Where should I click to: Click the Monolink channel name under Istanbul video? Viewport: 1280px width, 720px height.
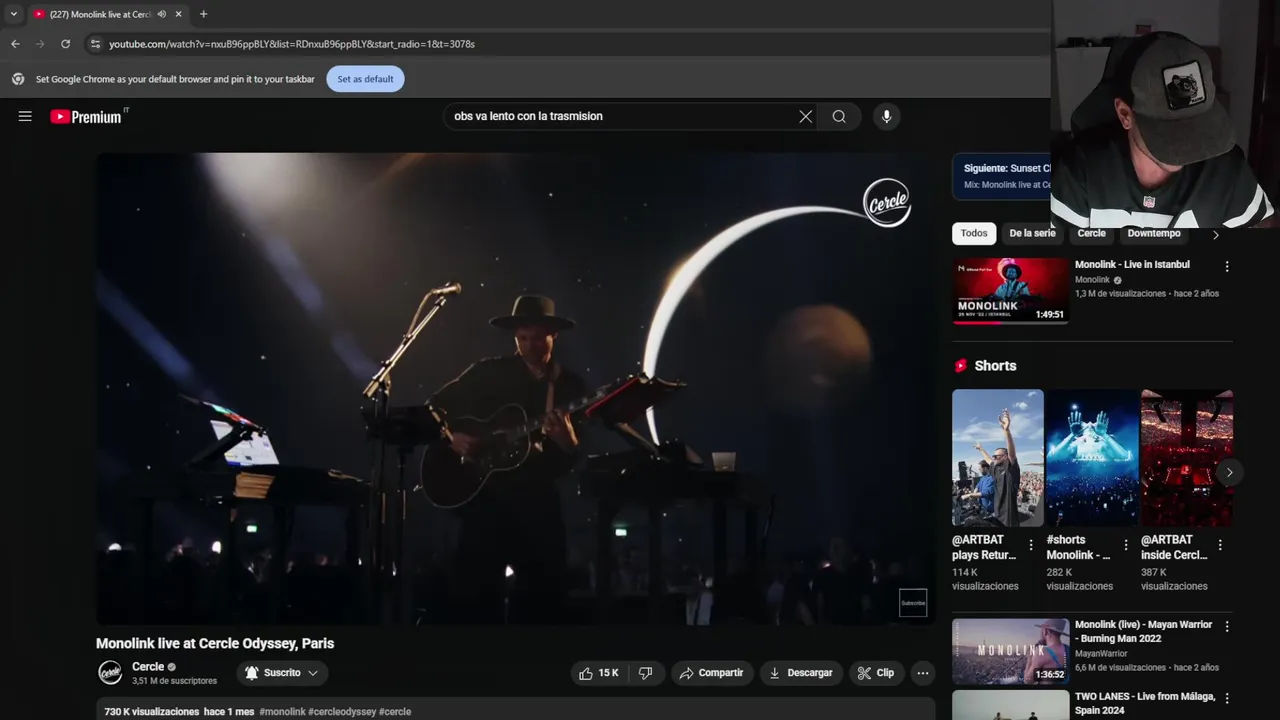[x=1092, y=280]
